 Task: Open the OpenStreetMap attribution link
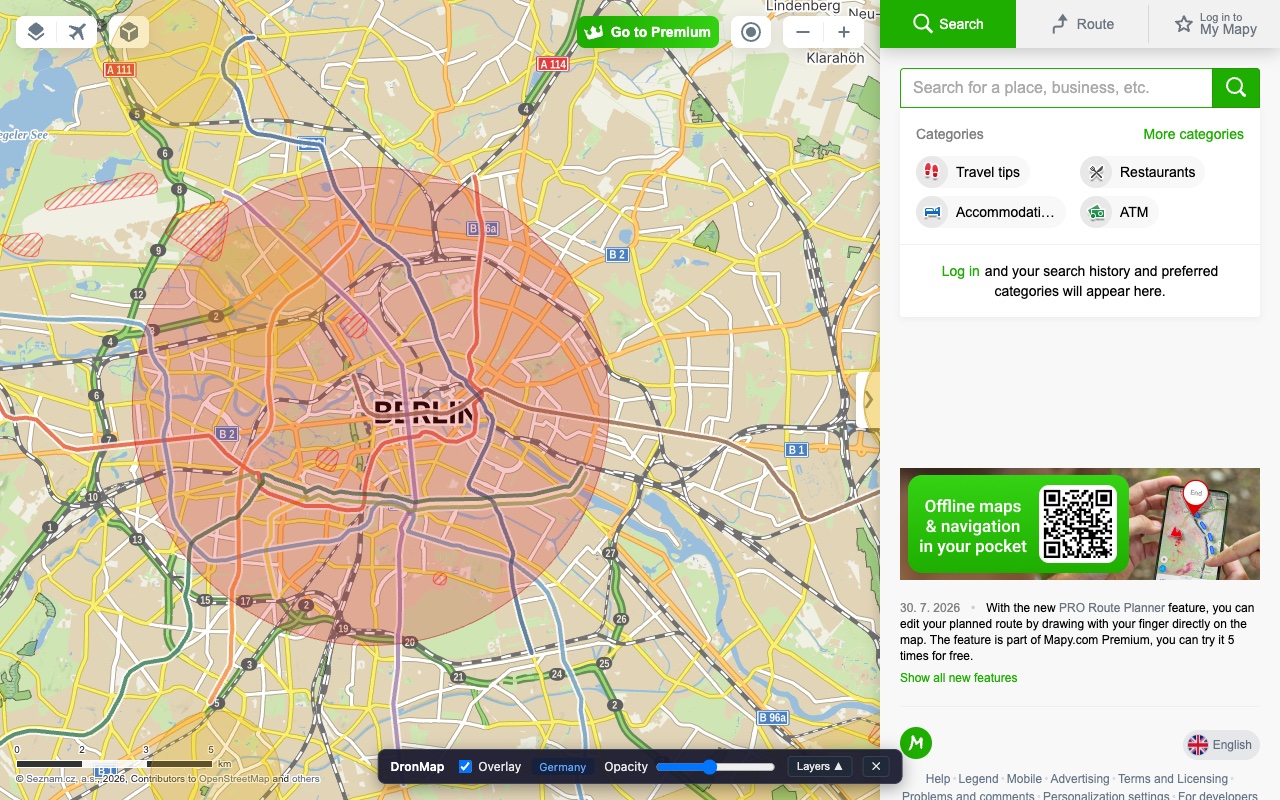click(234, 779)
